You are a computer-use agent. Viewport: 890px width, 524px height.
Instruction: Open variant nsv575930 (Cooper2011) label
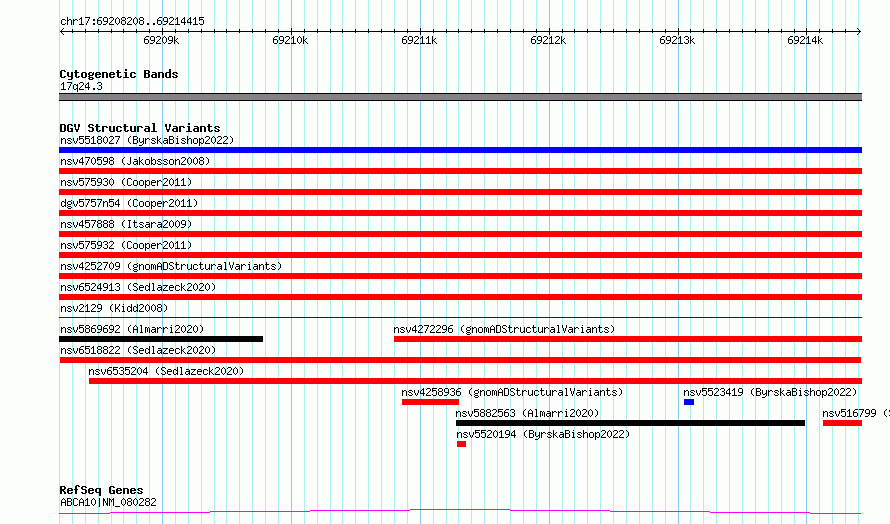click(126, 182)
